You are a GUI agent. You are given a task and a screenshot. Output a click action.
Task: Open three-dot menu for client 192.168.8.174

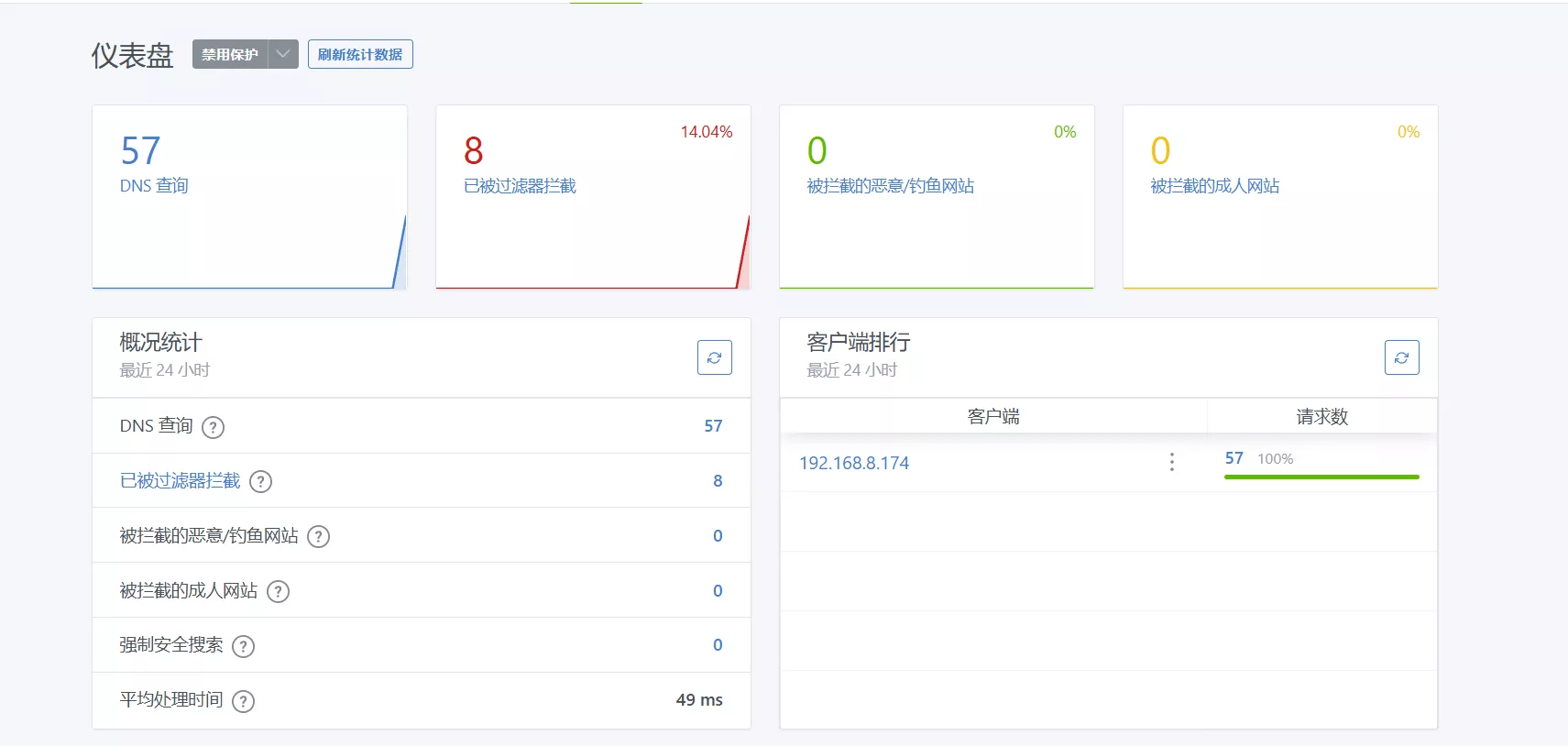pos(1171,462)
